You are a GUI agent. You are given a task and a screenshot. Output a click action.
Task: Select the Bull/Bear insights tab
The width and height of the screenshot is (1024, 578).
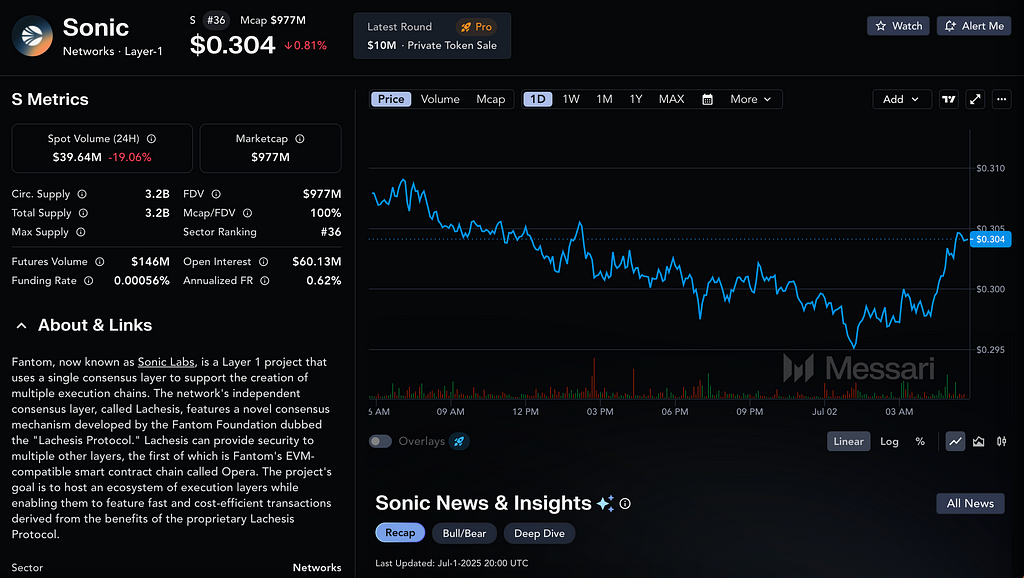coord(464,534)
